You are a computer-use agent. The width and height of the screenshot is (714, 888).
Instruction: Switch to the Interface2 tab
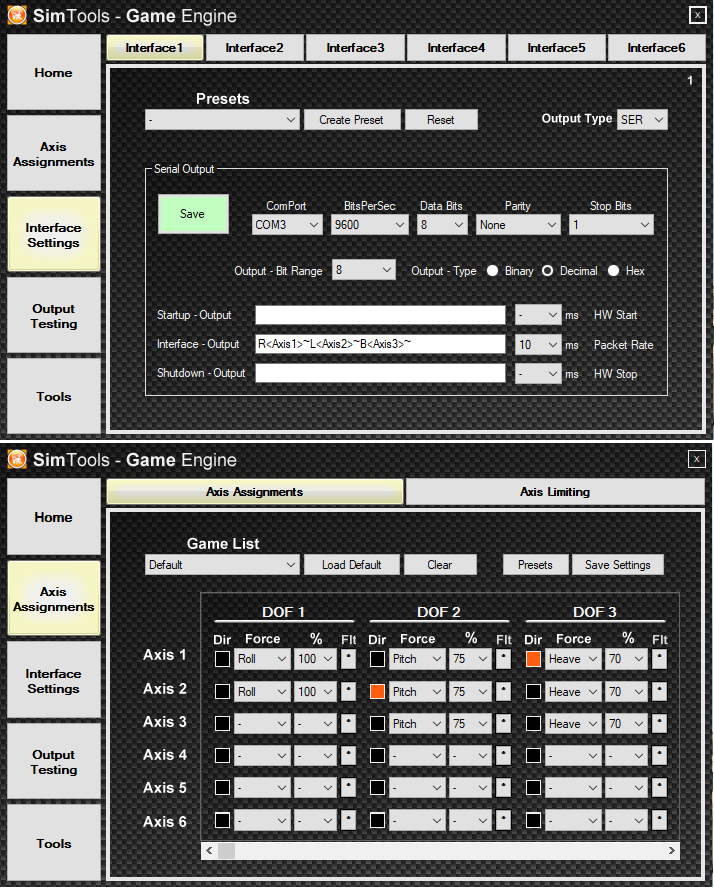[x=255, y=48]
